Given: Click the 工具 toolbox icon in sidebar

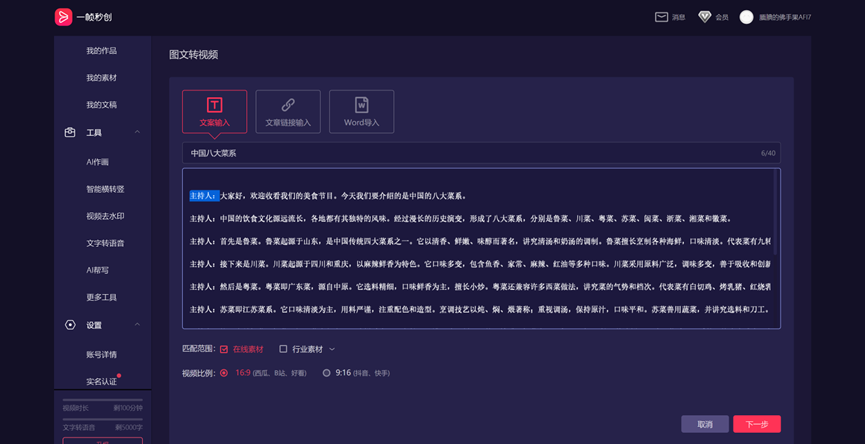Looking at the screenshot, I should [70, 133].
